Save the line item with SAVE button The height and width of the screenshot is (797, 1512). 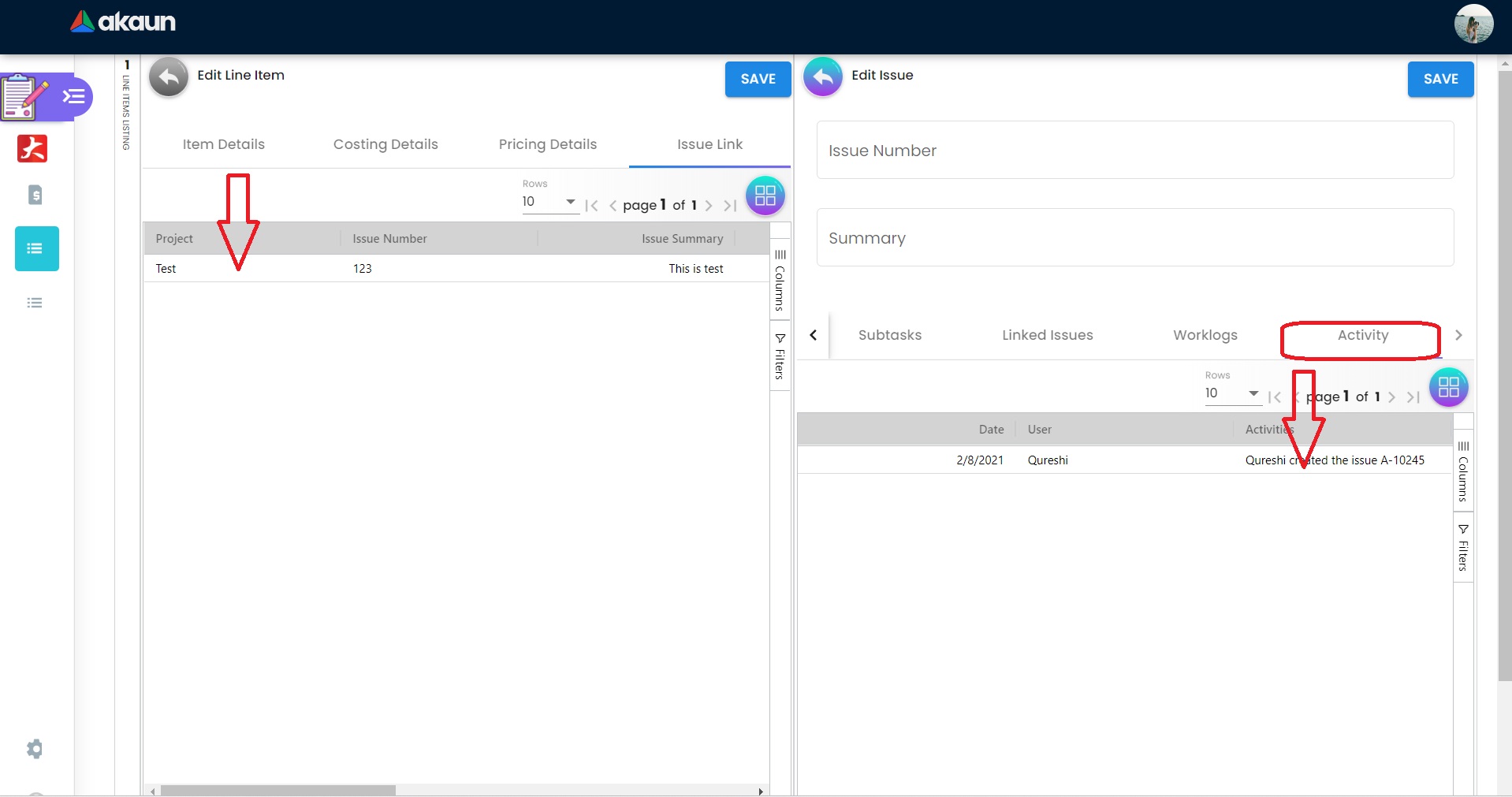[x=758, y=79]
